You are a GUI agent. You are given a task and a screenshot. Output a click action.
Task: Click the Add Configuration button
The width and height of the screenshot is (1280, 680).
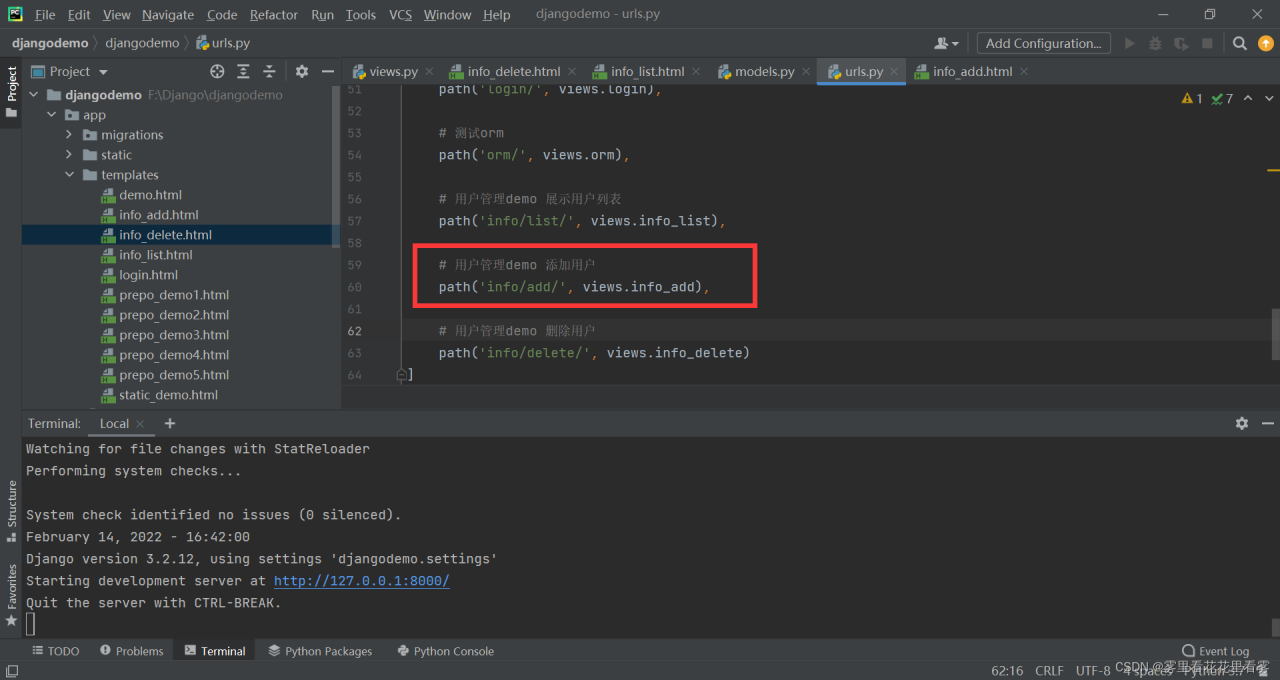coord(1044,43)
